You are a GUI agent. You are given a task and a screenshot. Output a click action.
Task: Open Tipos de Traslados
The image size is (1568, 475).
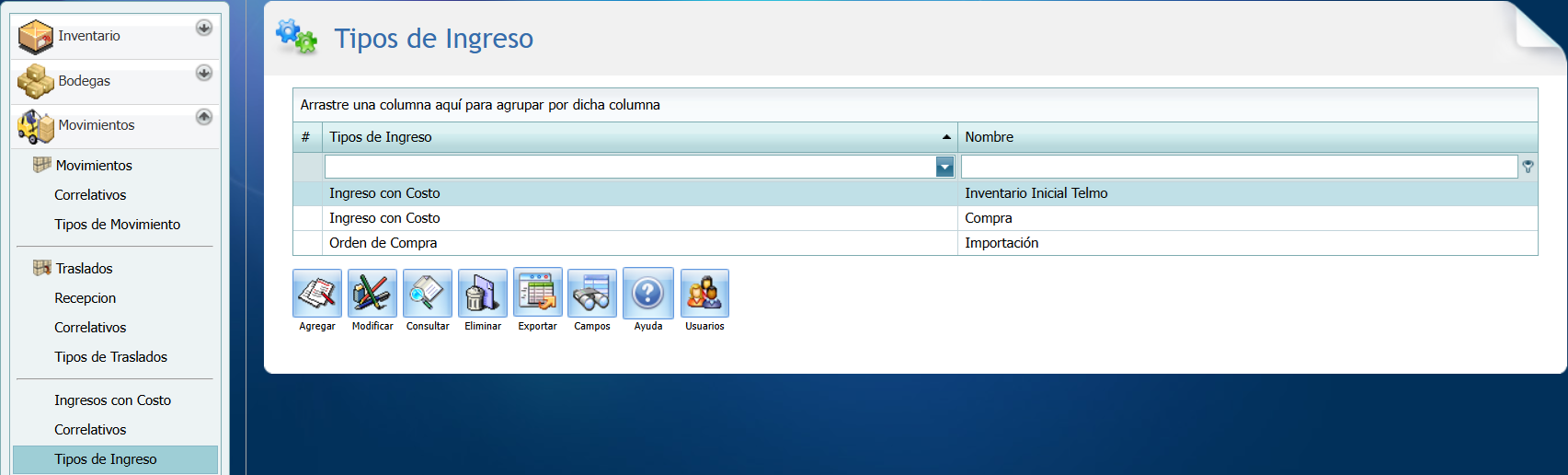110,357
